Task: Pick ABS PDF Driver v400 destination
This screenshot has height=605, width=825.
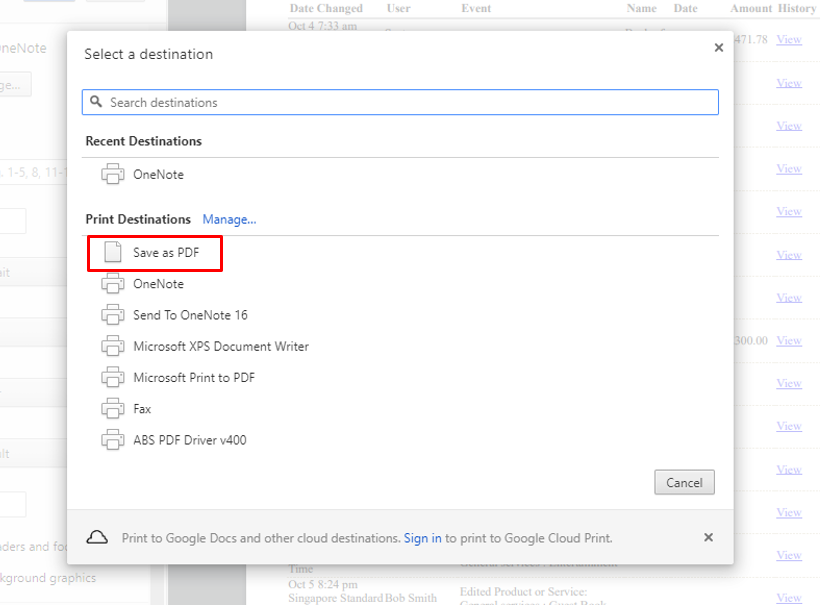Action: tap(189, 440)
